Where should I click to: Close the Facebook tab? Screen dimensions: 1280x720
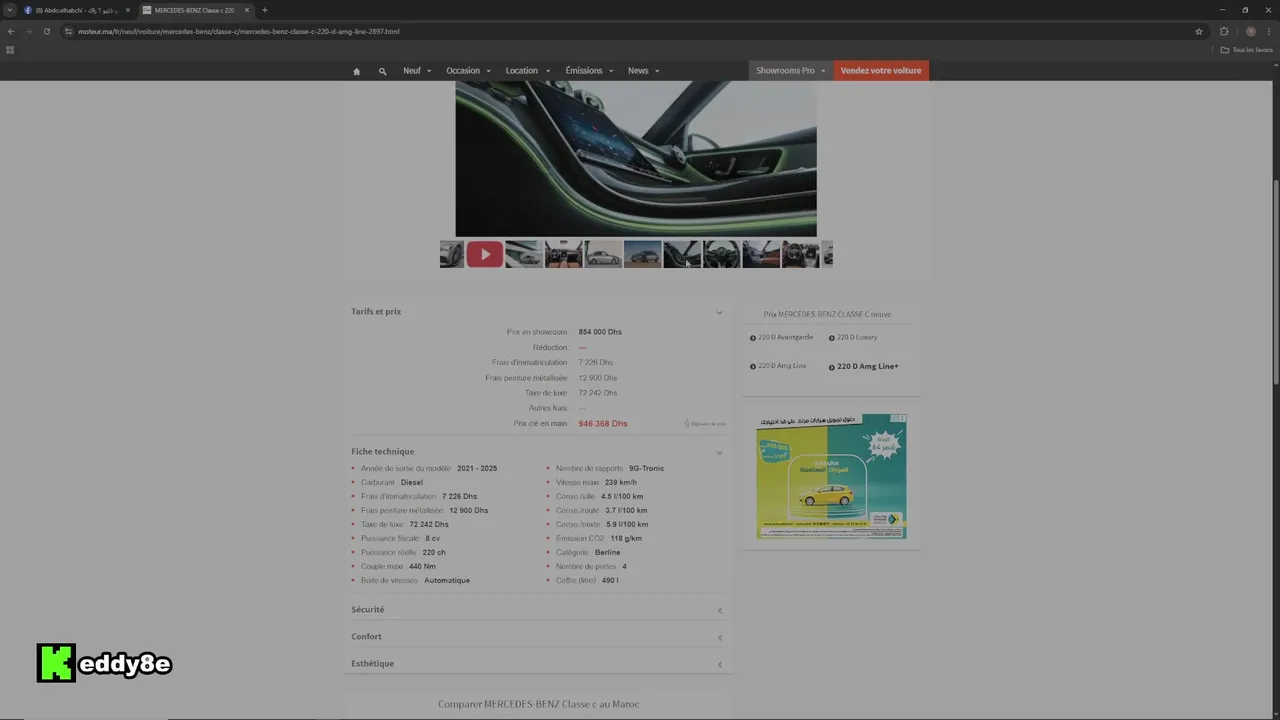(x=127, y=10)
